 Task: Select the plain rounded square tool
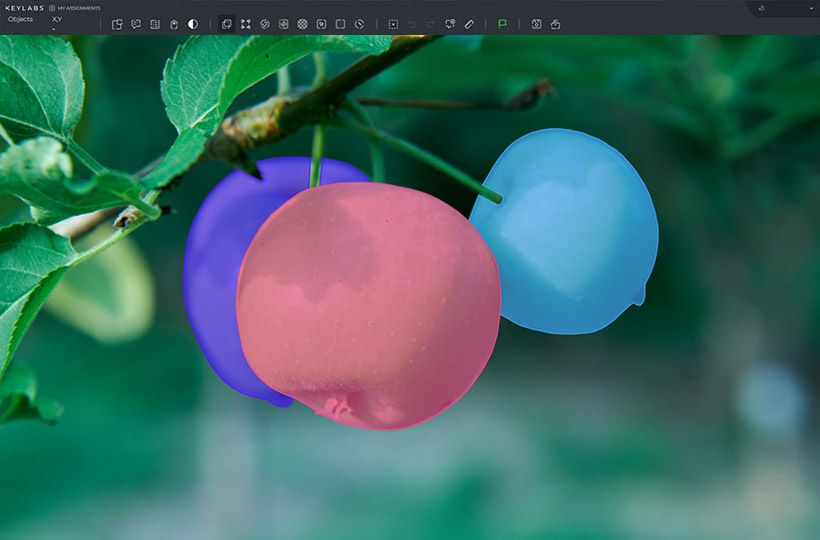coord(341,24)
